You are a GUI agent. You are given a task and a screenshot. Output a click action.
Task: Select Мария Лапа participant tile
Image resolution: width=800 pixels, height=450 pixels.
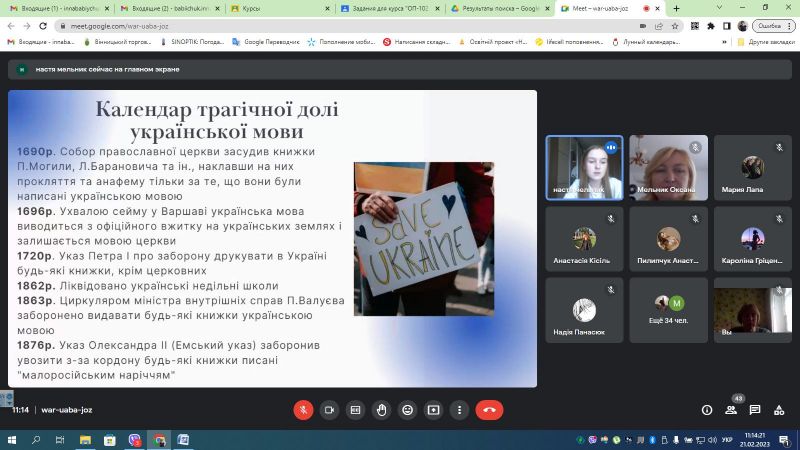click(753, 167)
